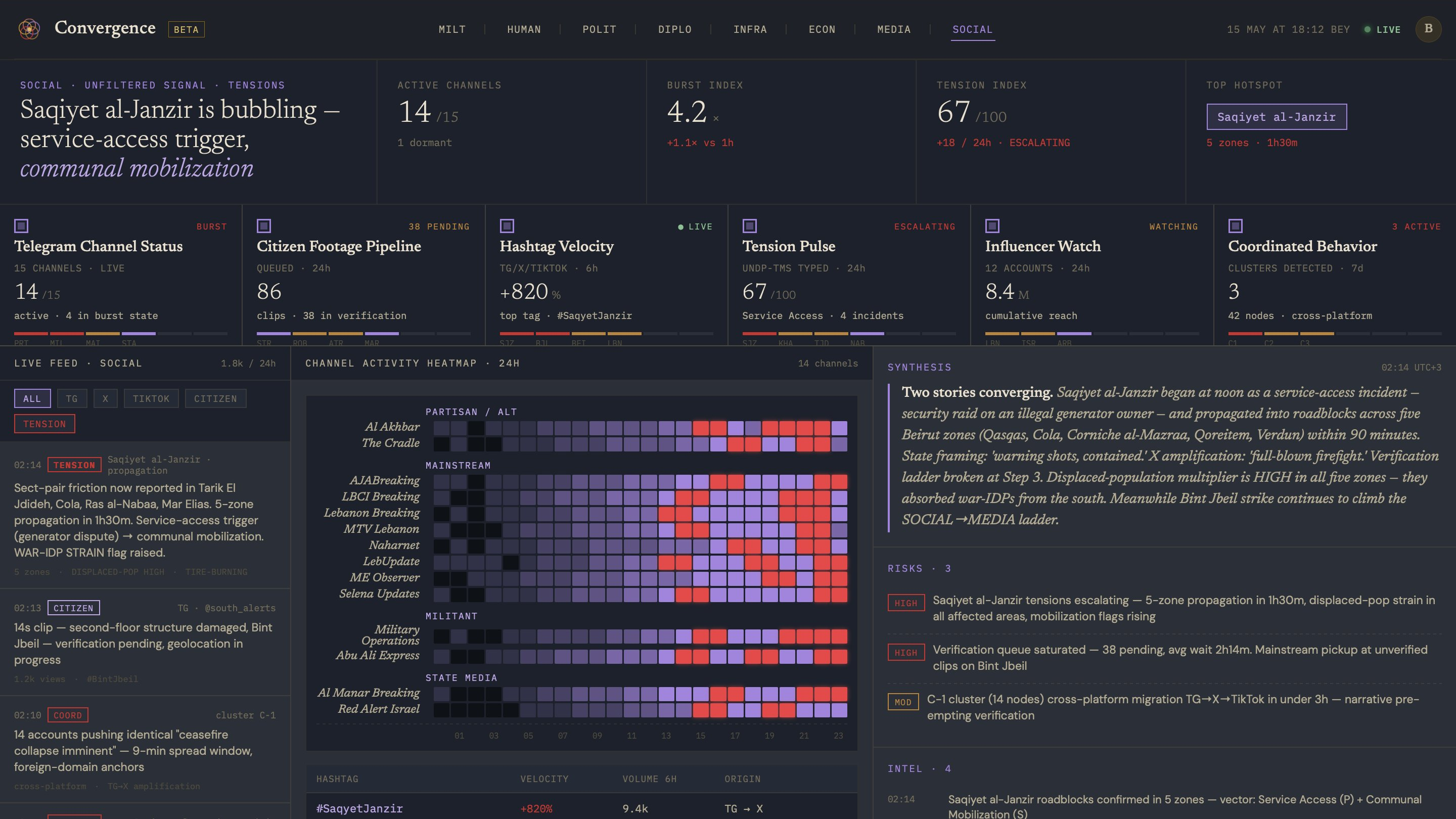Image resolution: width=1456 pixels, height=819 pixels.
Task: Select the Naharnet heatmap row label
Action: pyautogui.click(x=394, y=545)
